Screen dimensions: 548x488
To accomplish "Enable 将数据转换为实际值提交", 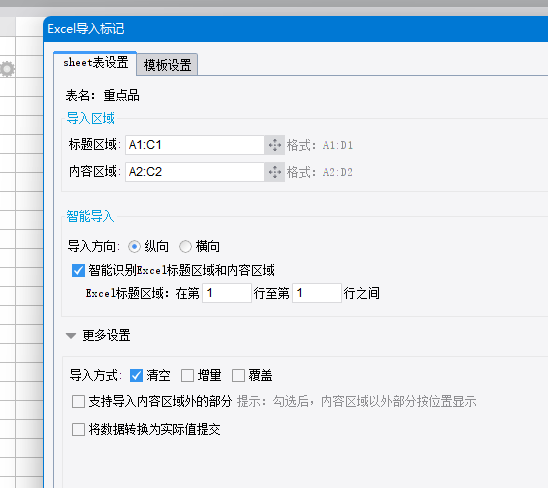I will [x=78, y=429].
